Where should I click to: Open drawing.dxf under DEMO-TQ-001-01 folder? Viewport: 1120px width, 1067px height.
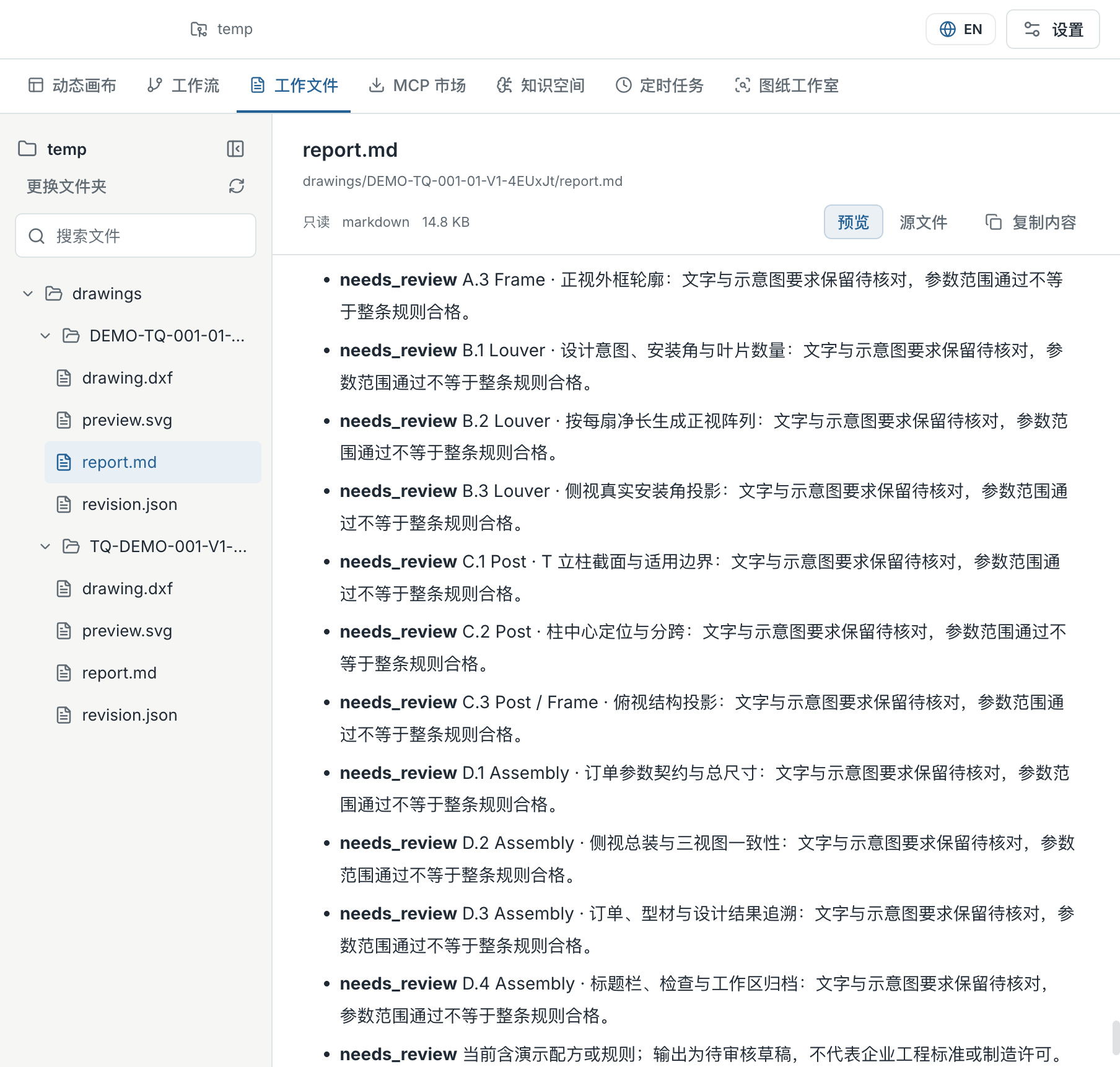153,378
